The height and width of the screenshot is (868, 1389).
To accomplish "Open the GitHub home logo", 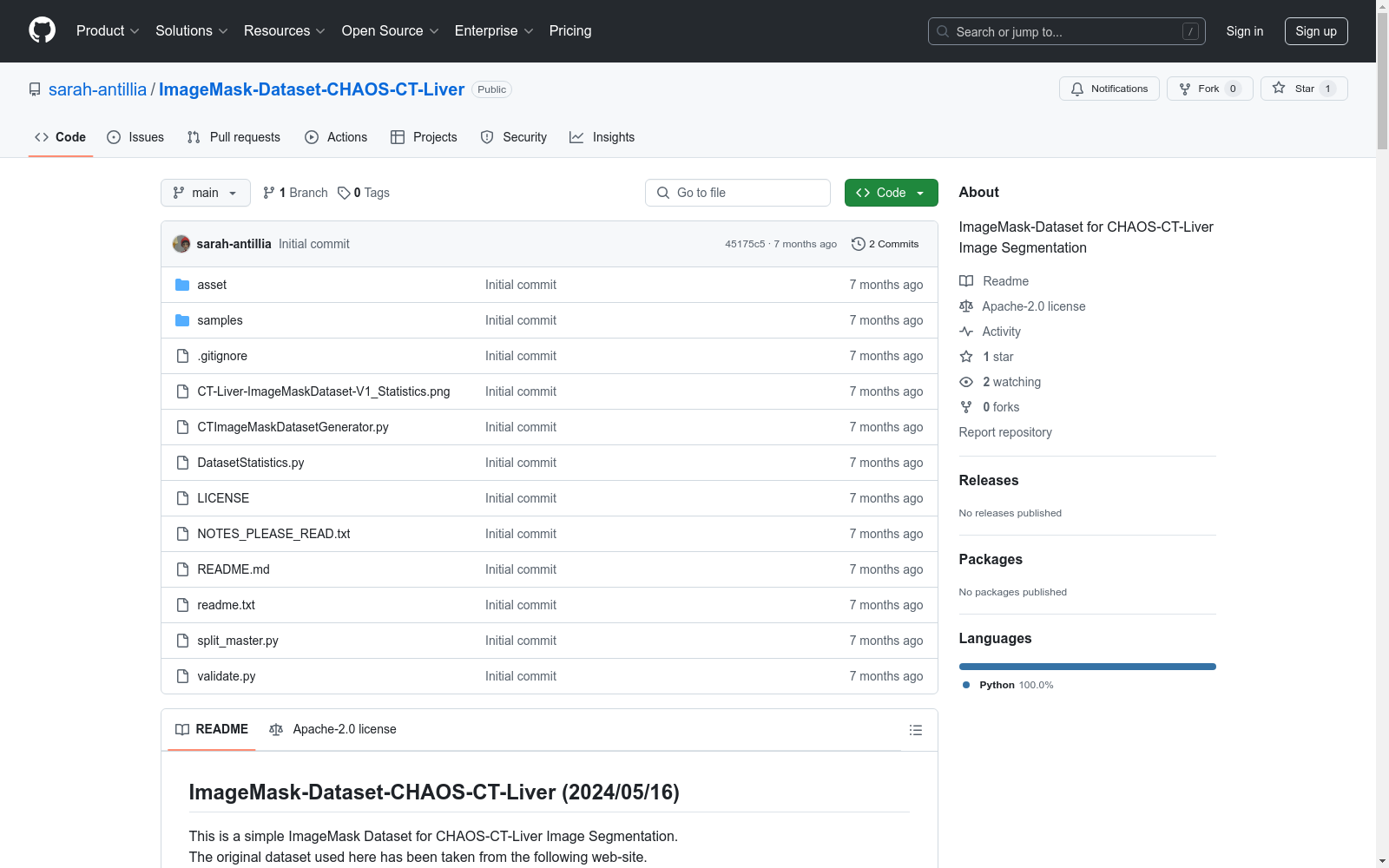I will click(x=42, y=30).
